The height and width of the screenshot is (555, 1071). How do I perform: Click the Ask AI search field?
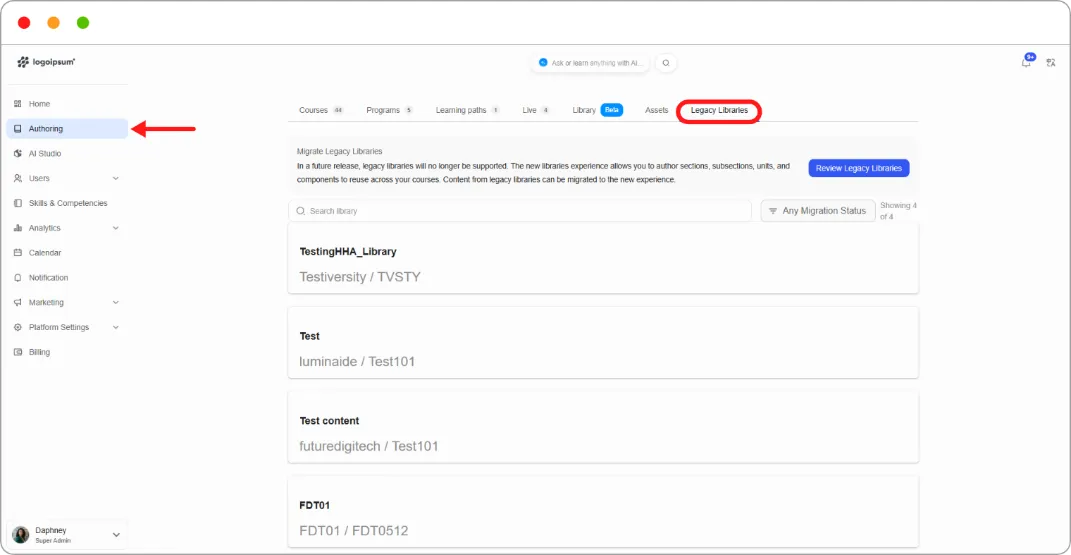(x=590, y=63)
